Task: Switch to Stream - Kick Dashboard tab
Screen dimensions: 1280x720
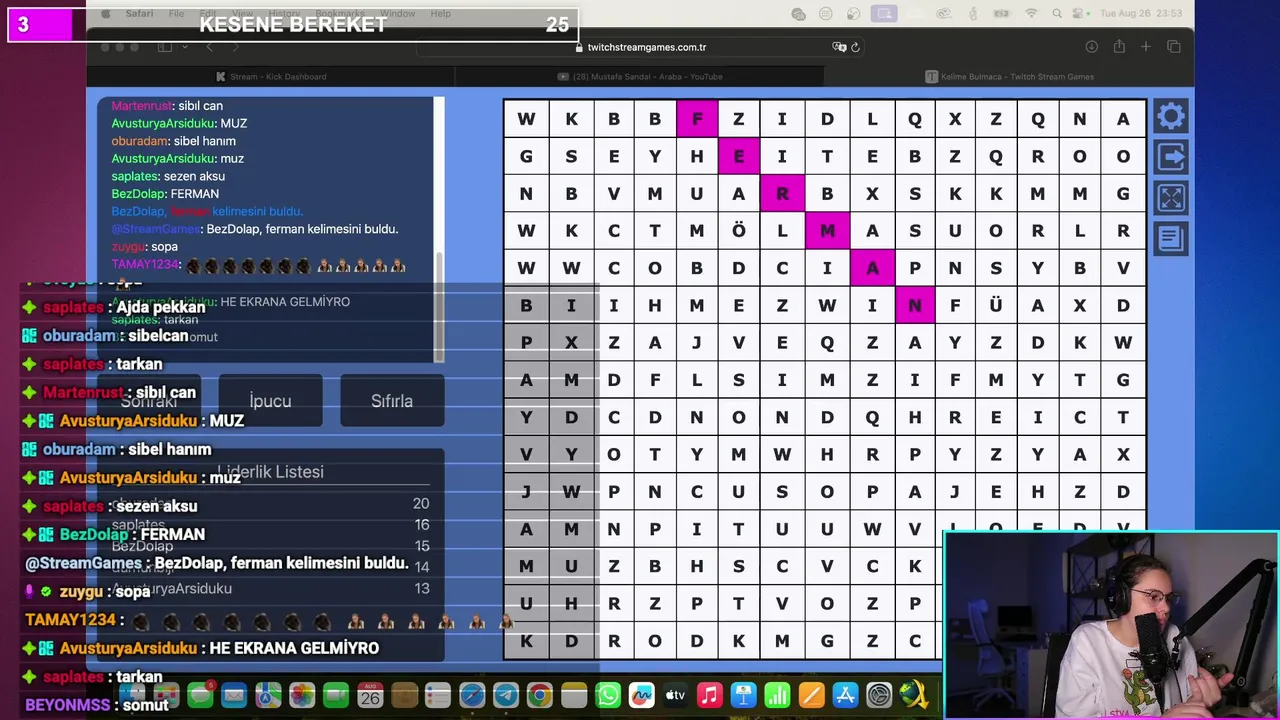Action: (x=270, y=76)
